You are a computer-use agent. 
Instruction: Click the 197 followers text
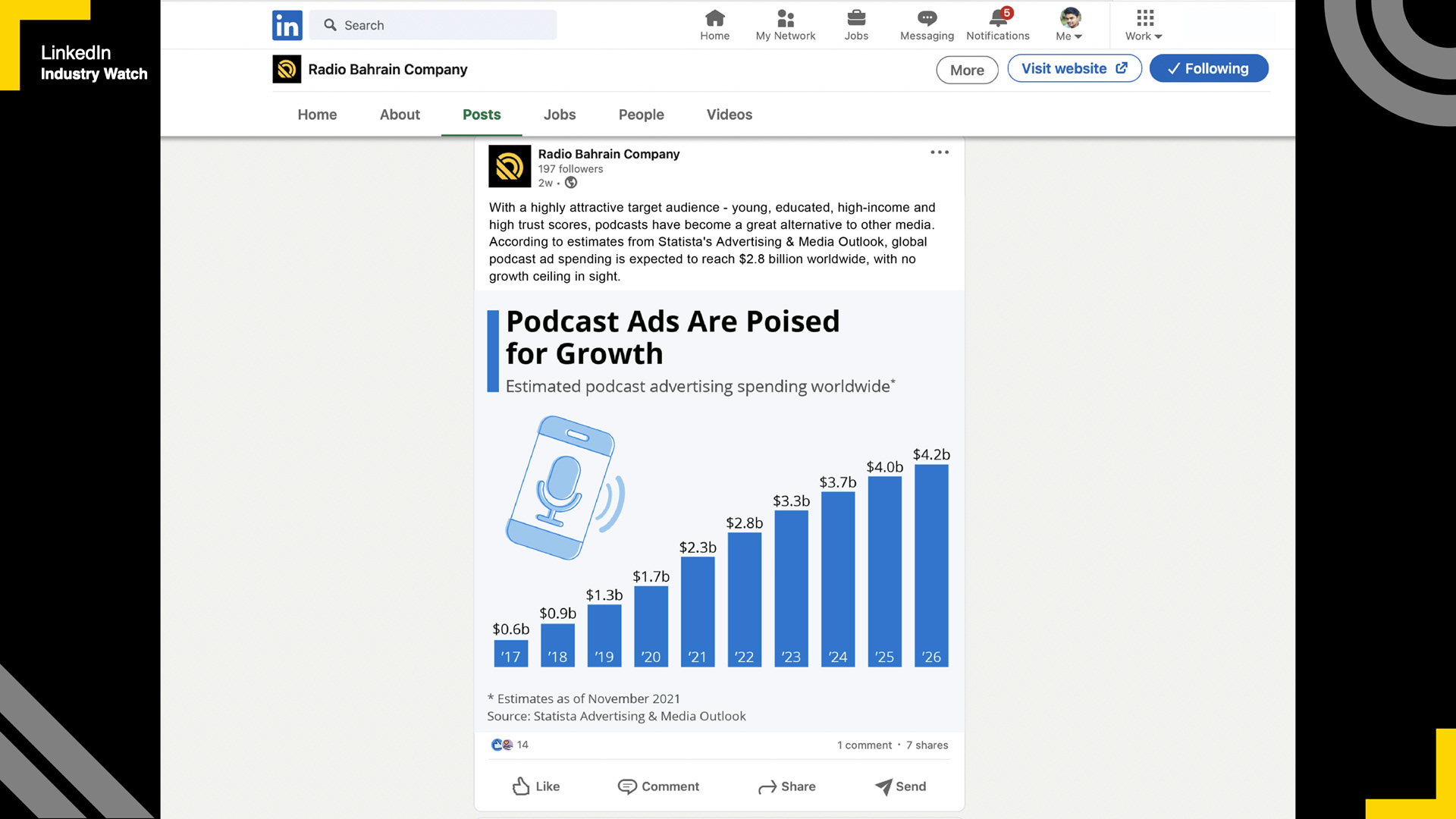tap(570, 169)
